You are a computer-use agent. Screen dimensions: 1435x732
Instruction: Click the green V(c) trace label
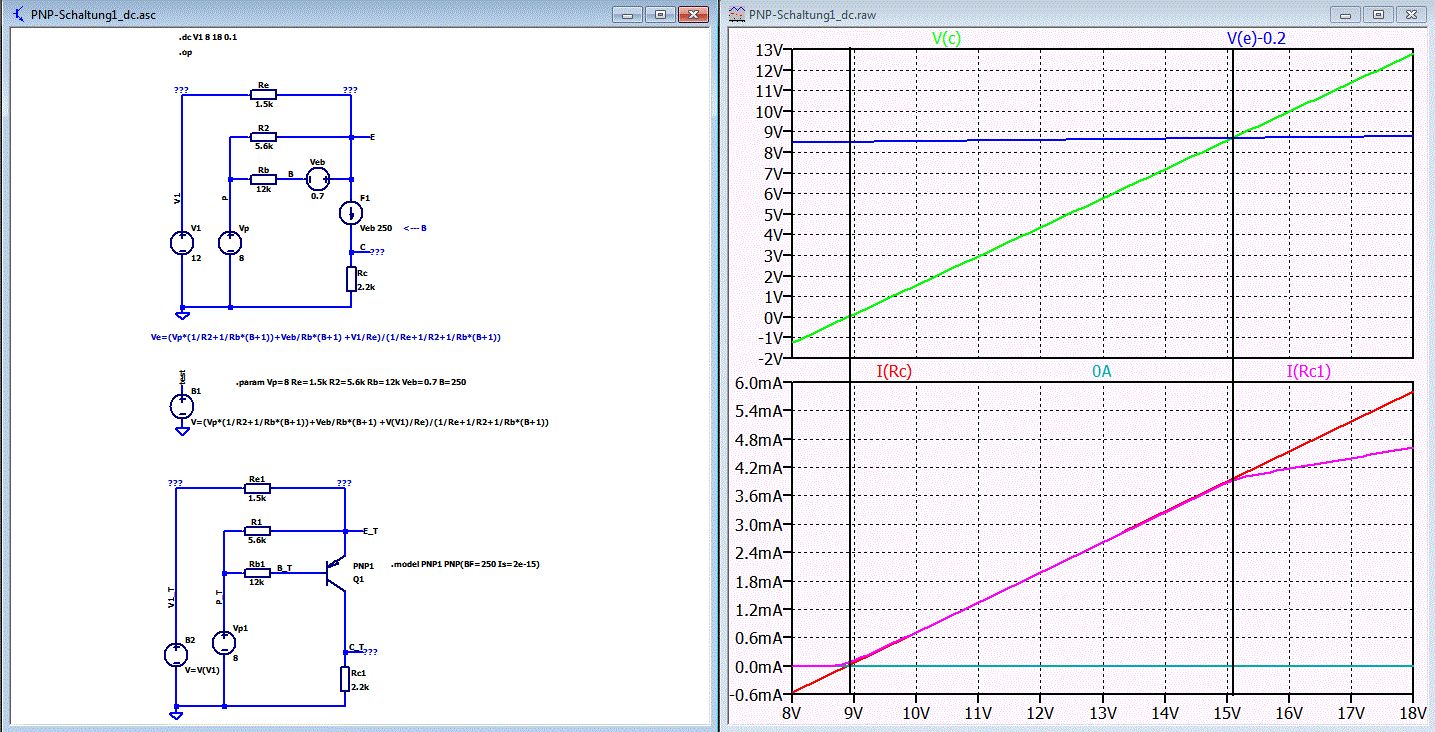tap(948, 38)
